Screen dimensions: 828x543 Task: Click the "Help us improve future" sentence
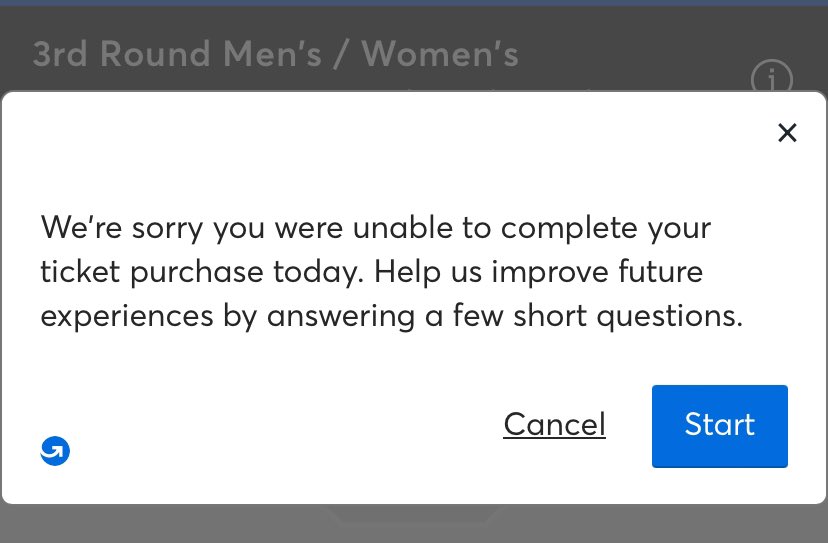(539, 273)
